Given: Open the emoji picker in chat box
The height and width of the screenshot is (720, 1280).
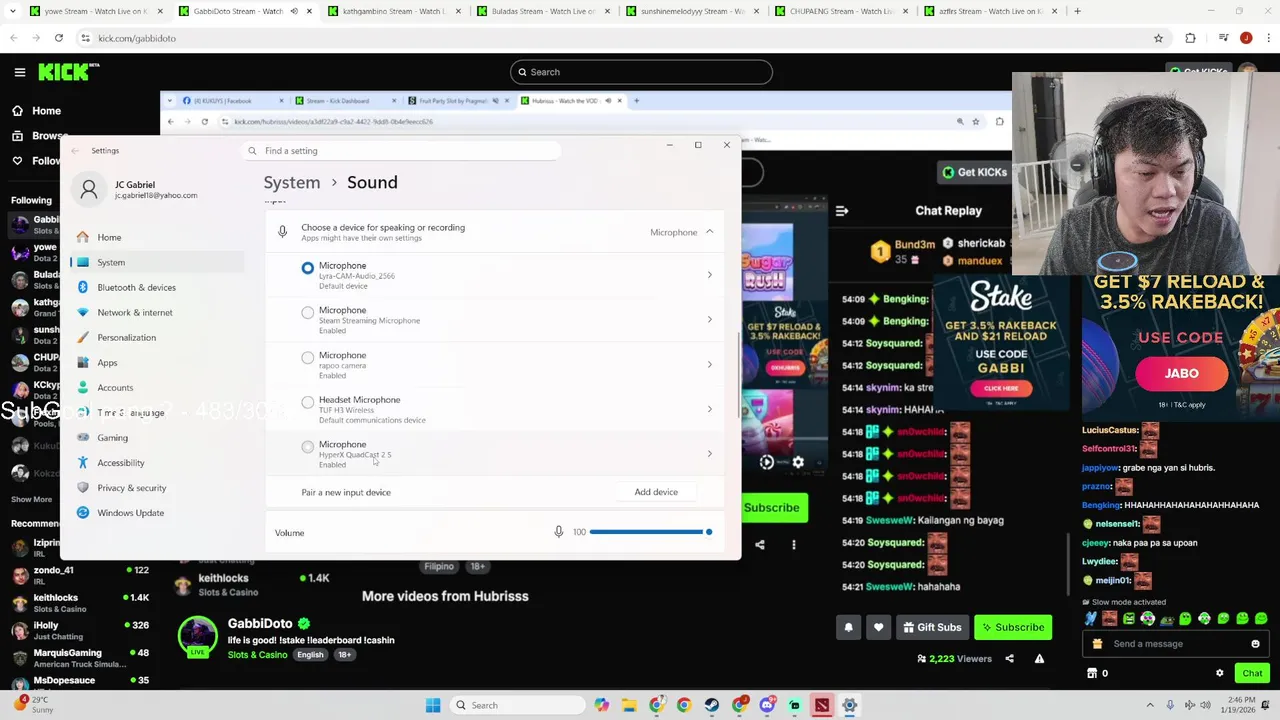Looking at the screenshot, I should coord(1256,644).
